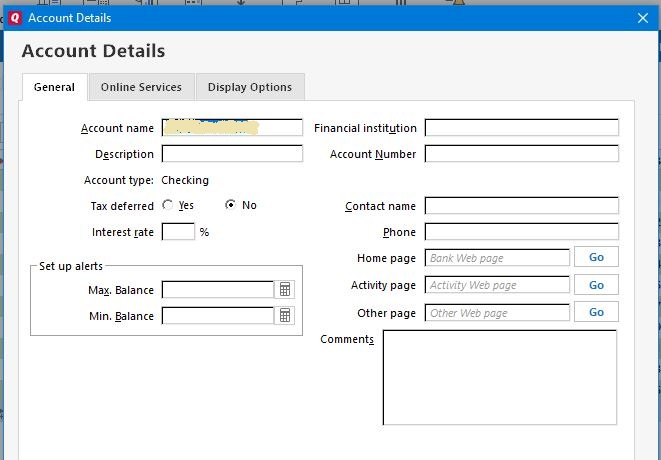Click the Min. Balance input box

click(218, 315)
